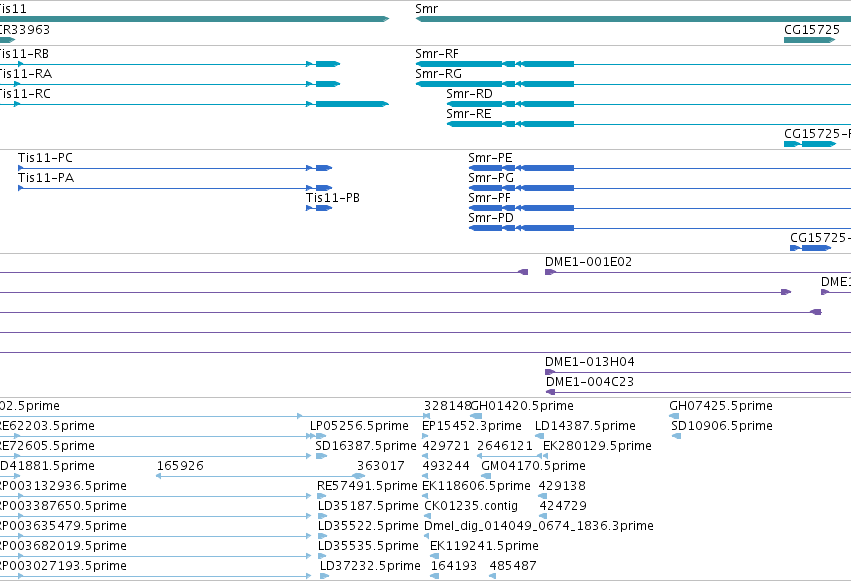Select the Dmel_dig_014049_0674_1836.3prime label
This screenshot has height=581, width=851.
coord(539,526)
